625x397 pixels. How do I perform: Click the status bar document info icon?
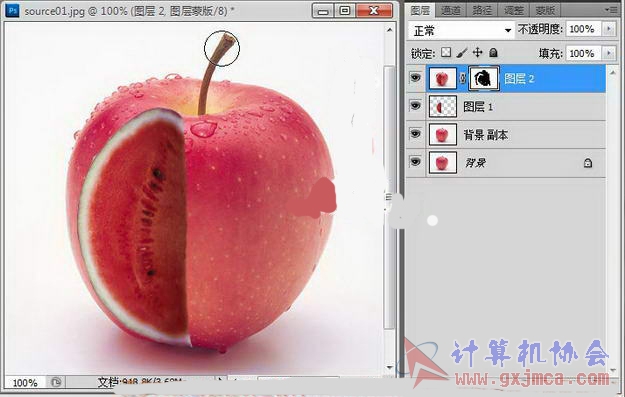click(56, 383)
